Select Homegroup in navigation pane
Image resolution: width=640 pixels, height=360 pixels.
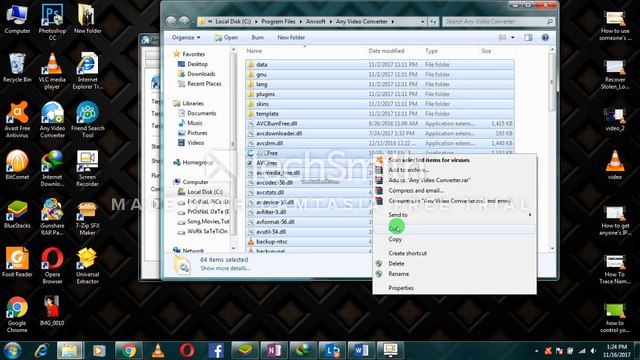(198, 162)
